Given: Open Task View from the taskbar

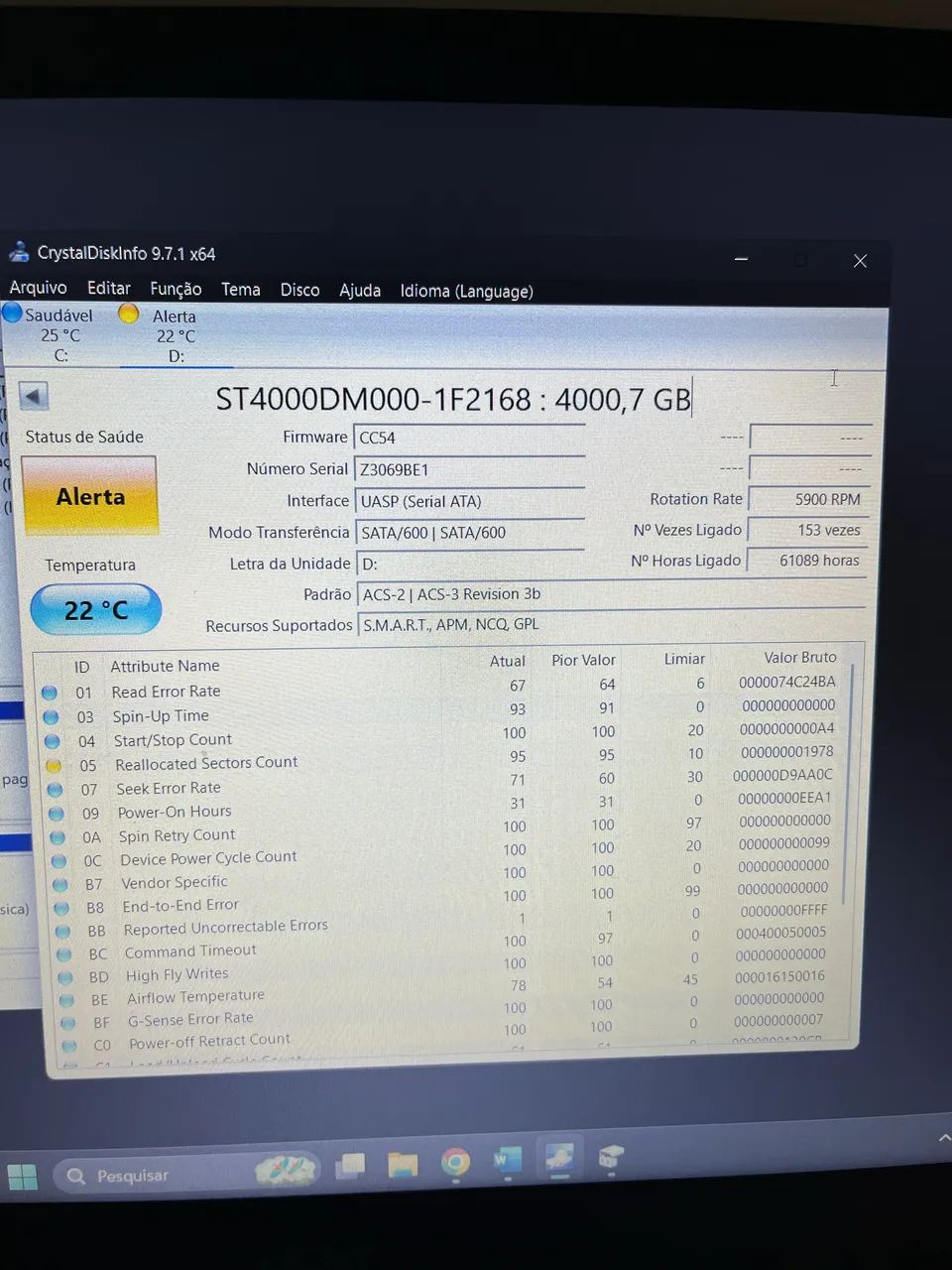Looking at the screenshot, I should coord(350,1167).
